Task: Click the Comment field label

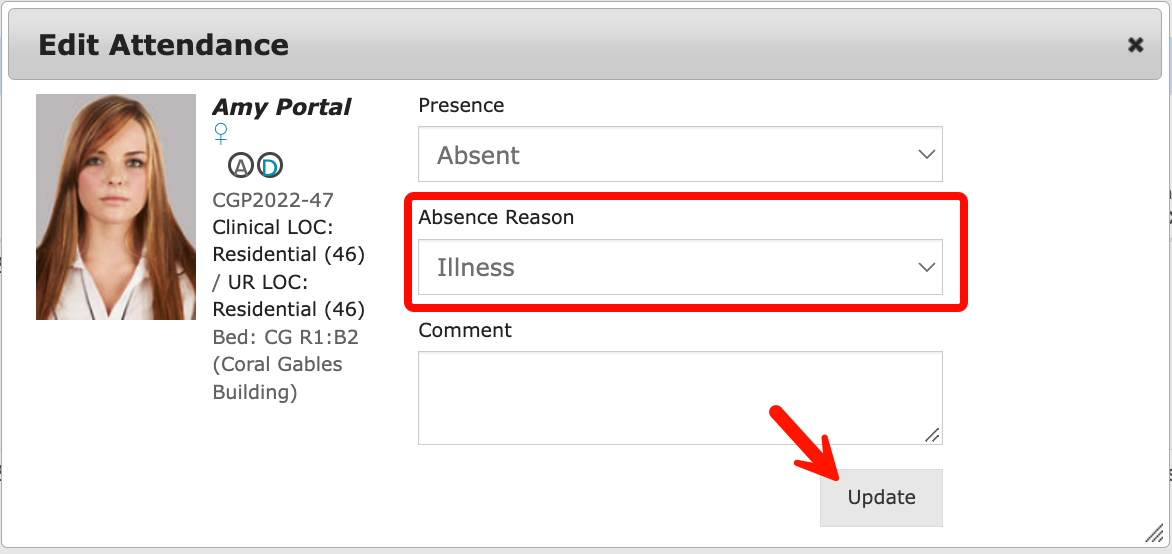Action: click(x=465, y=330)
